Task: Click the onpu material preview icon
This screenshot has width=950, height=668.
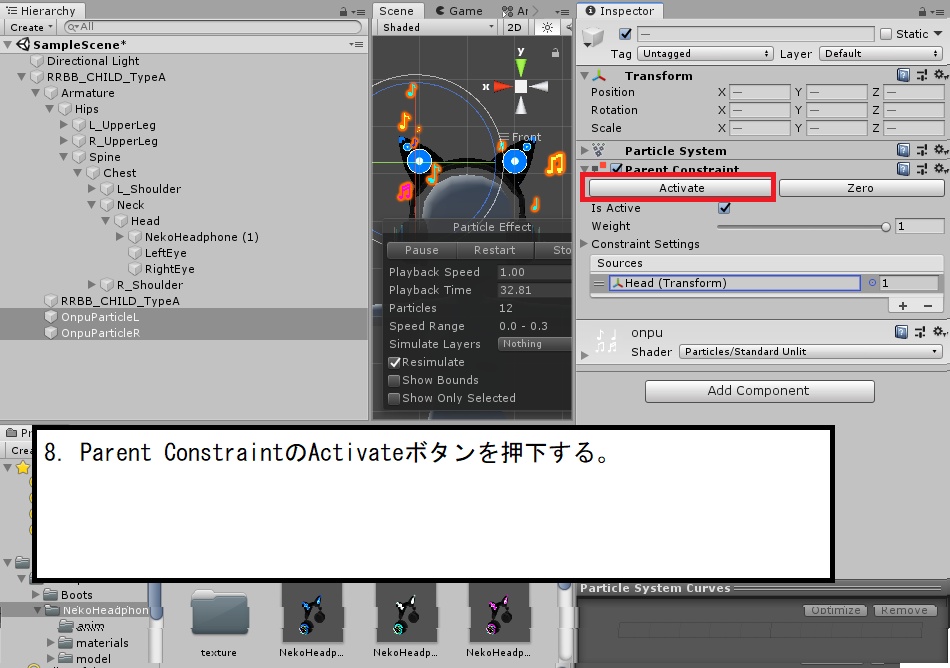Action: 606,340
